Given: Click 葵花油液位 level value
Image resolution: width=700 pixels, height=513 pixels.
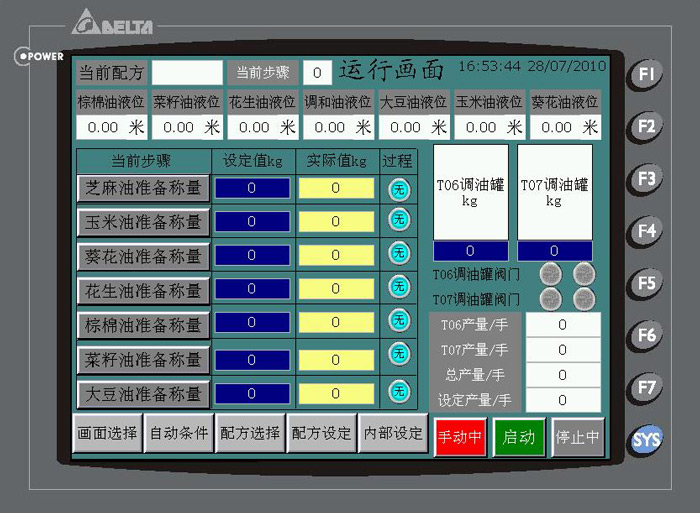Looking at the screenshot, I should click(x=566, y=127).
